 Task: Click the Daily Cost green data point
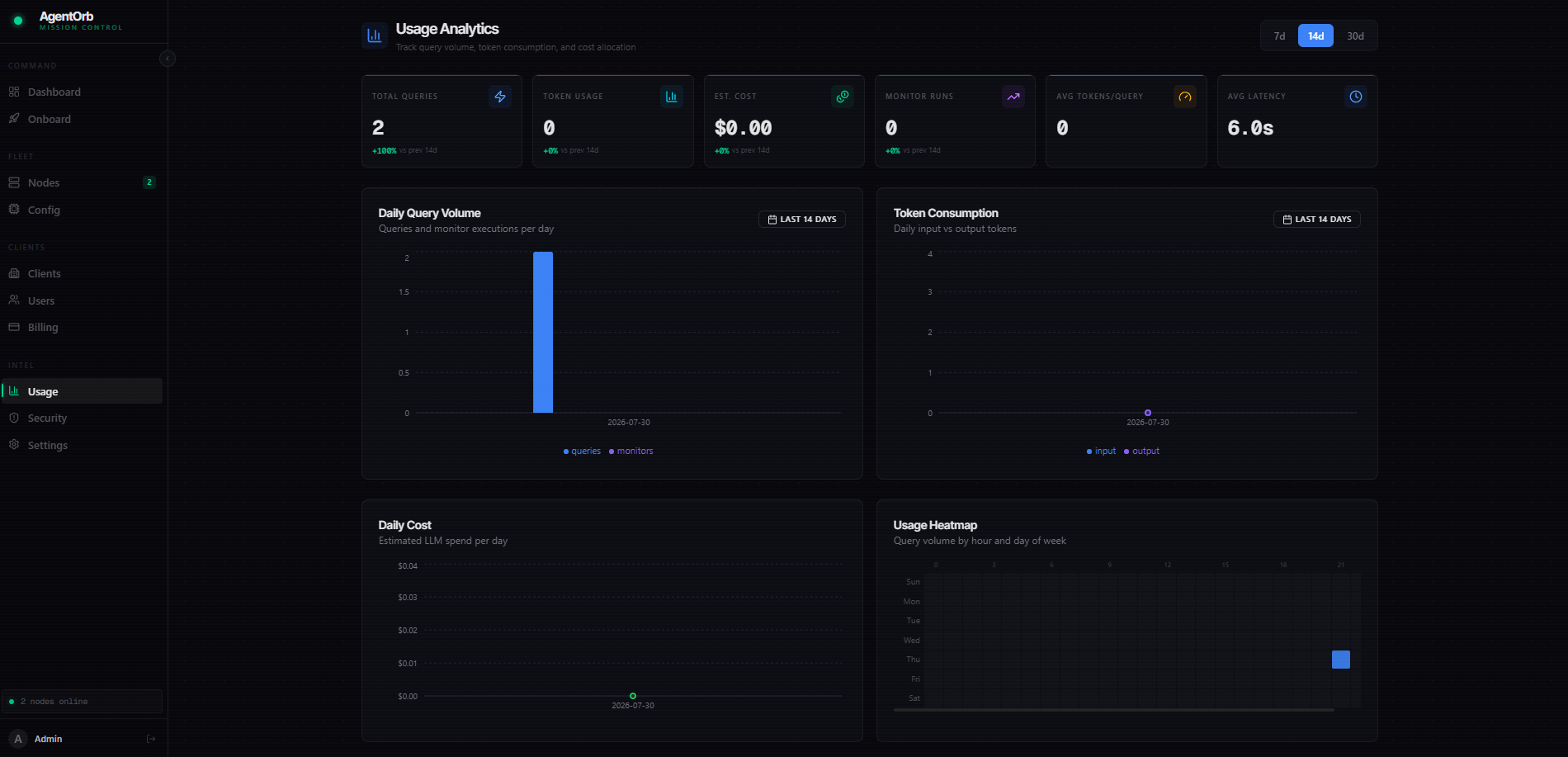click(633, 696)
